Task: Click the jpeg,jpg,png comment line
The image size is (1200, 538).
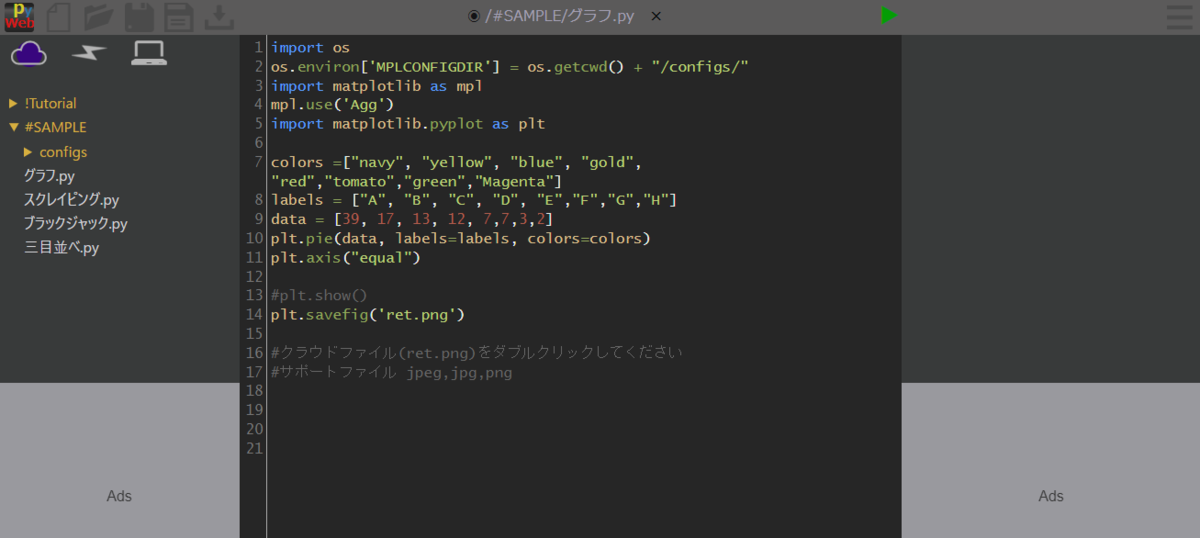Action: coord(391,372)
